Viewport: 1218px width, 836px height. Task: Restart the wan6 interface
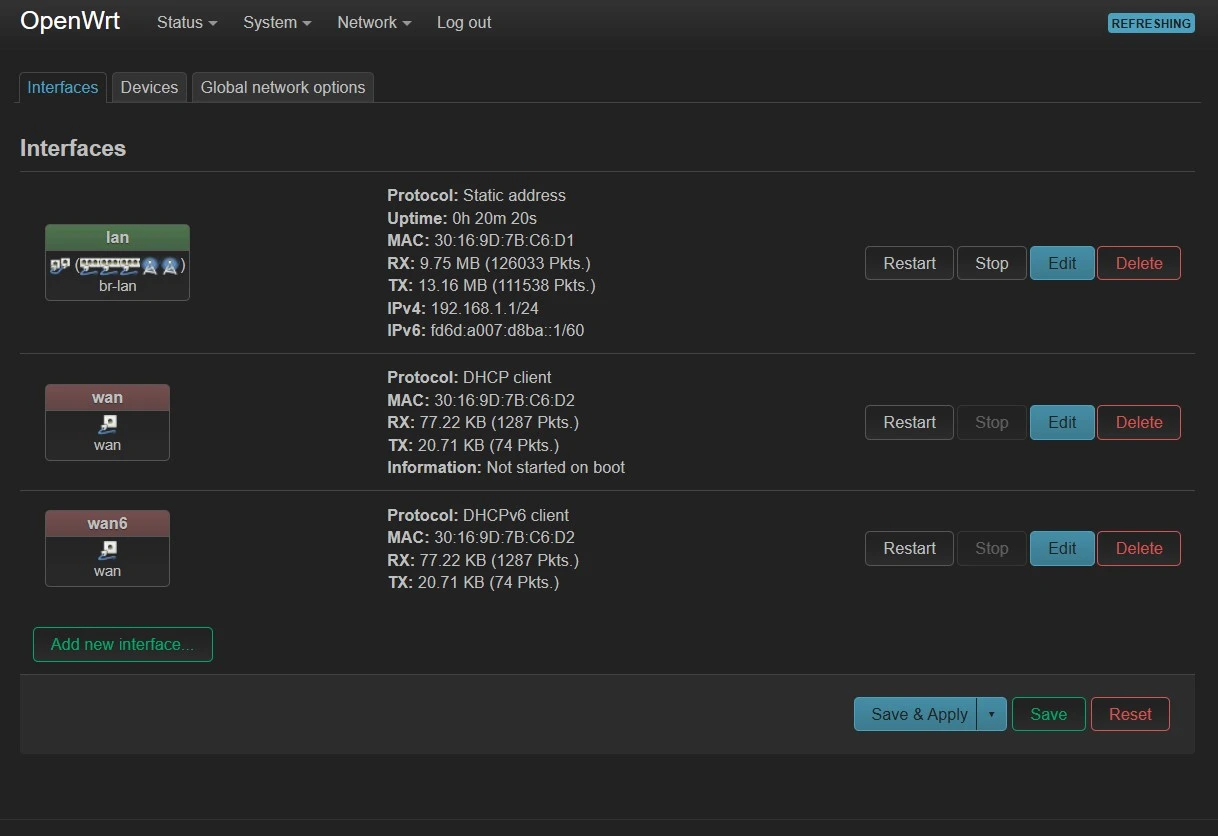[909, 548]
